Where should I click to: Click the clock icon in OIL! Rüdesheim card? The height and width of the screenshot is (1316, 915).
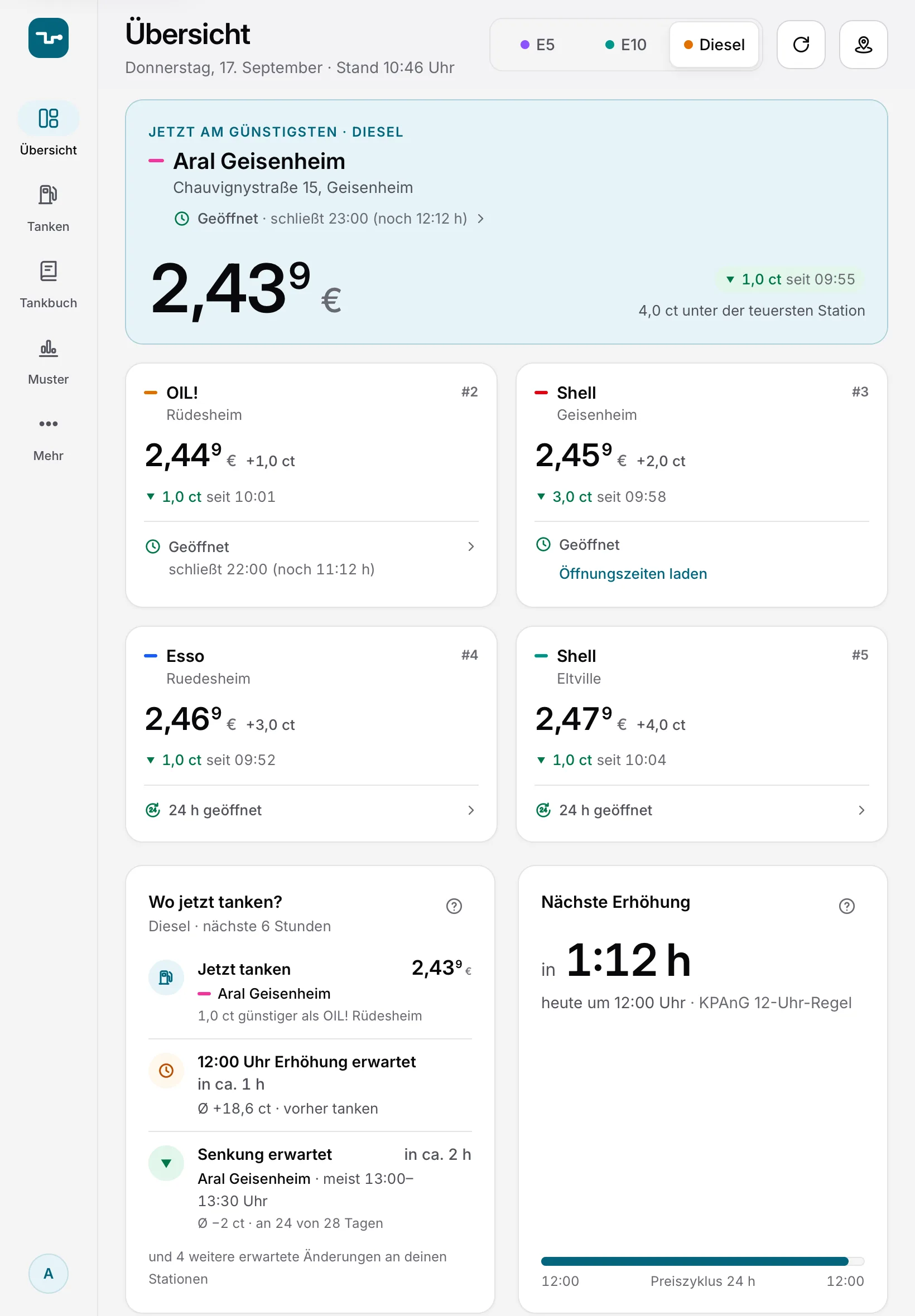pyautogui.click(x=153, y=546)
